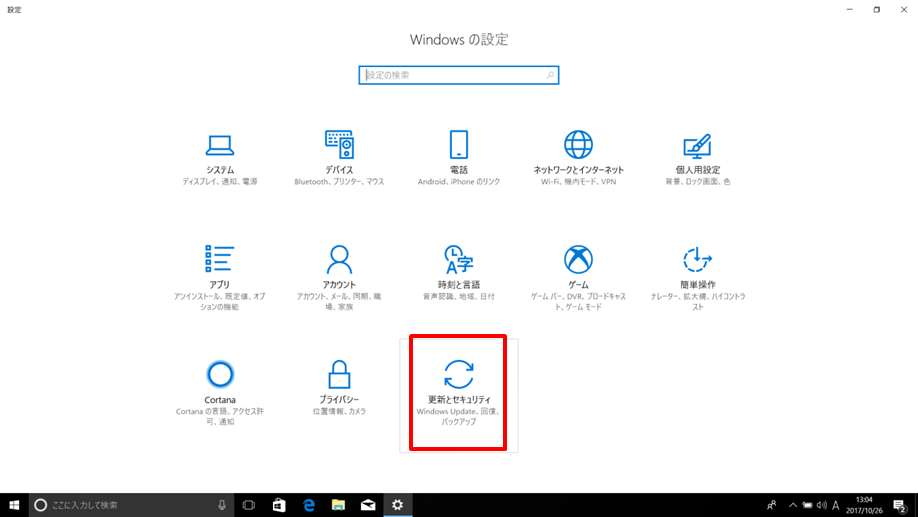Open the アカウント (Accounts) person icon
The width and height of the screenshot is (918, 517).
[x=339, y=259]
